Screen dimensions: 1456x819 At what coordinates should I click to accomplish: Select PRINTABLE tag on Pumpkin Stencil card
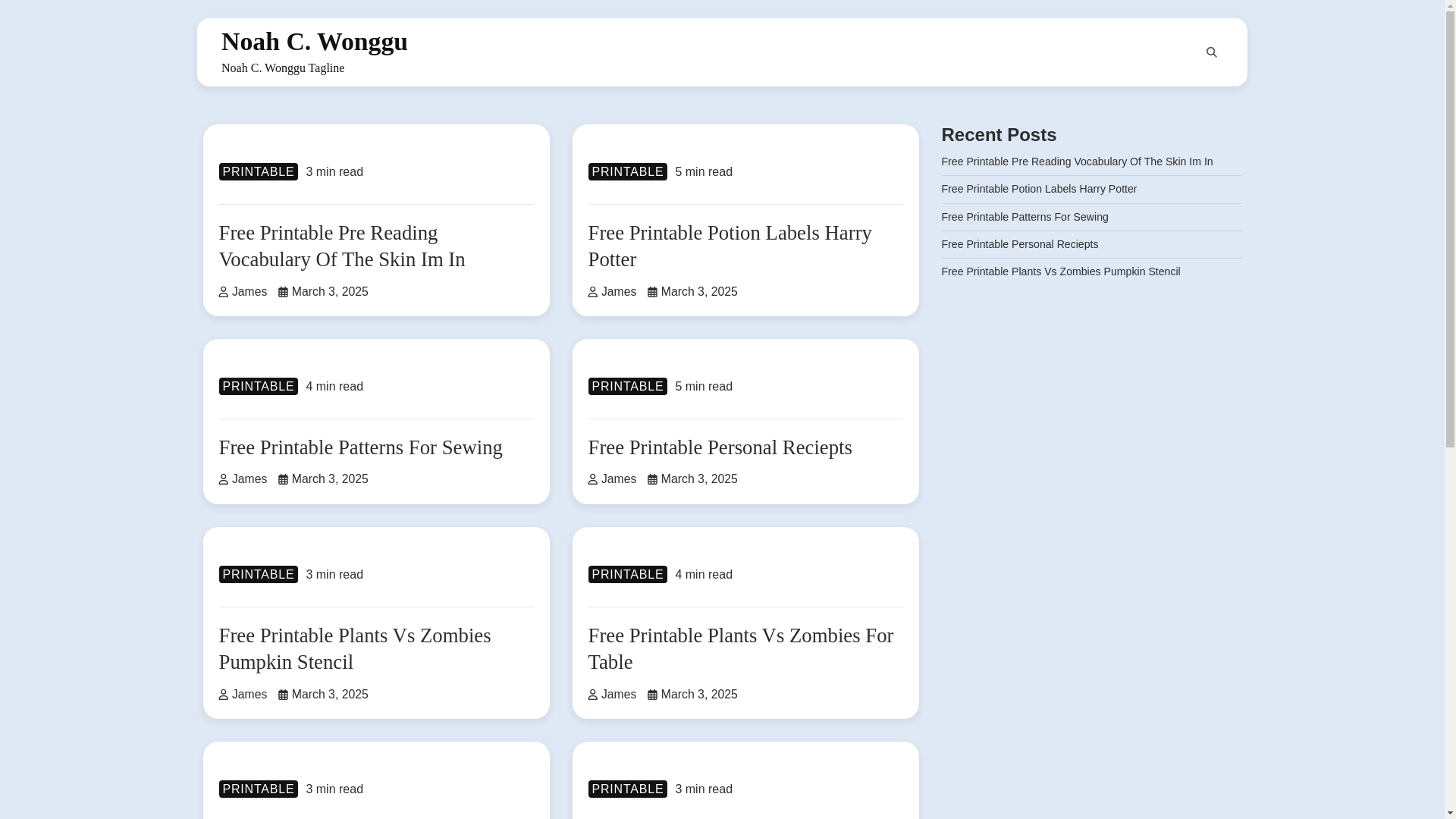(258, 574)
